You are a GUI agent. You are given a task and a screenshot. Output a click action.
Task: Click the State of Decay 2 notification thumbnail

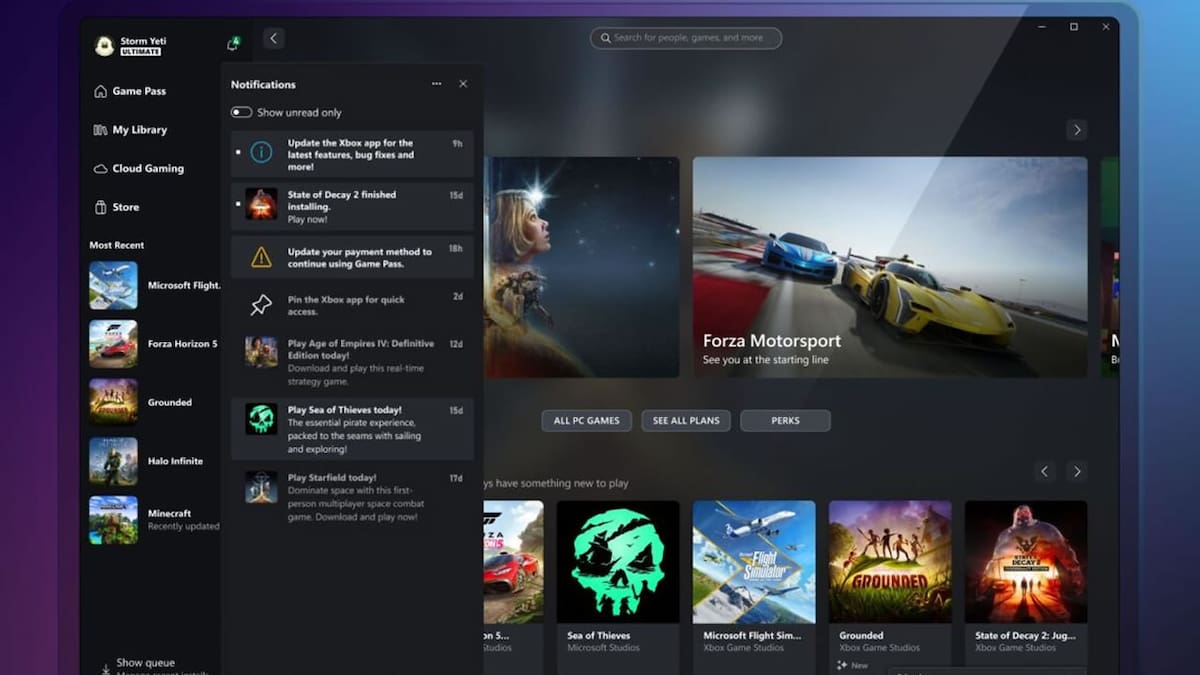click(261, 204)
